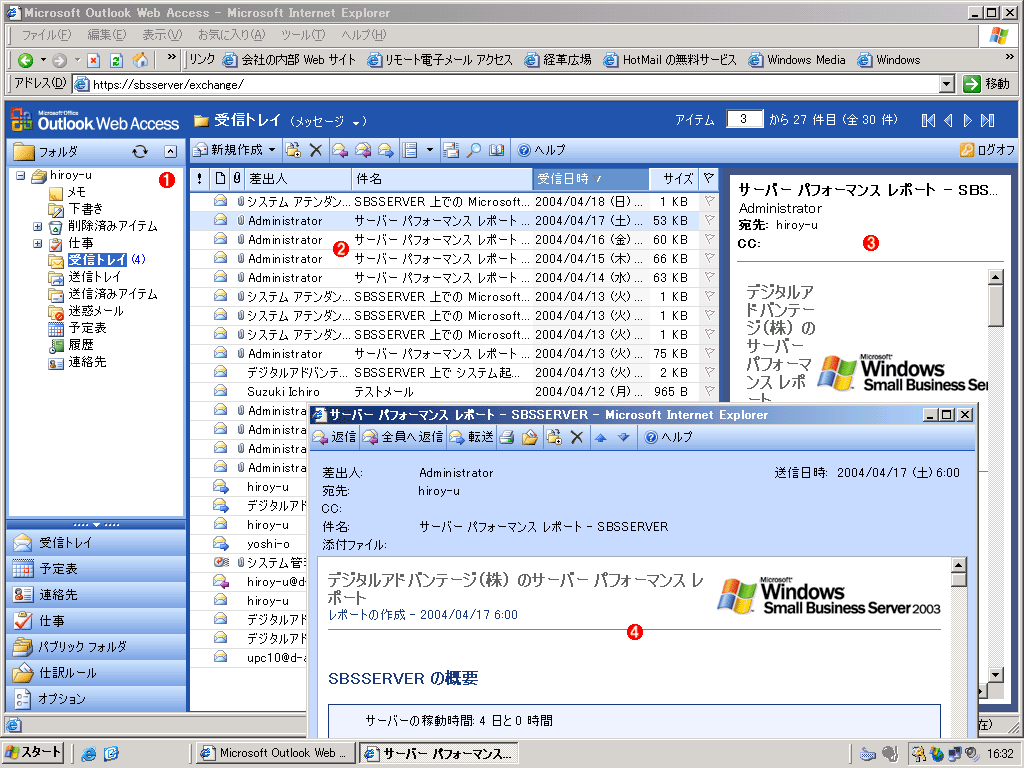Expand the IE toolbar overflow chevron
This screenshot has height=768, width=1024.
click(171, 58)
